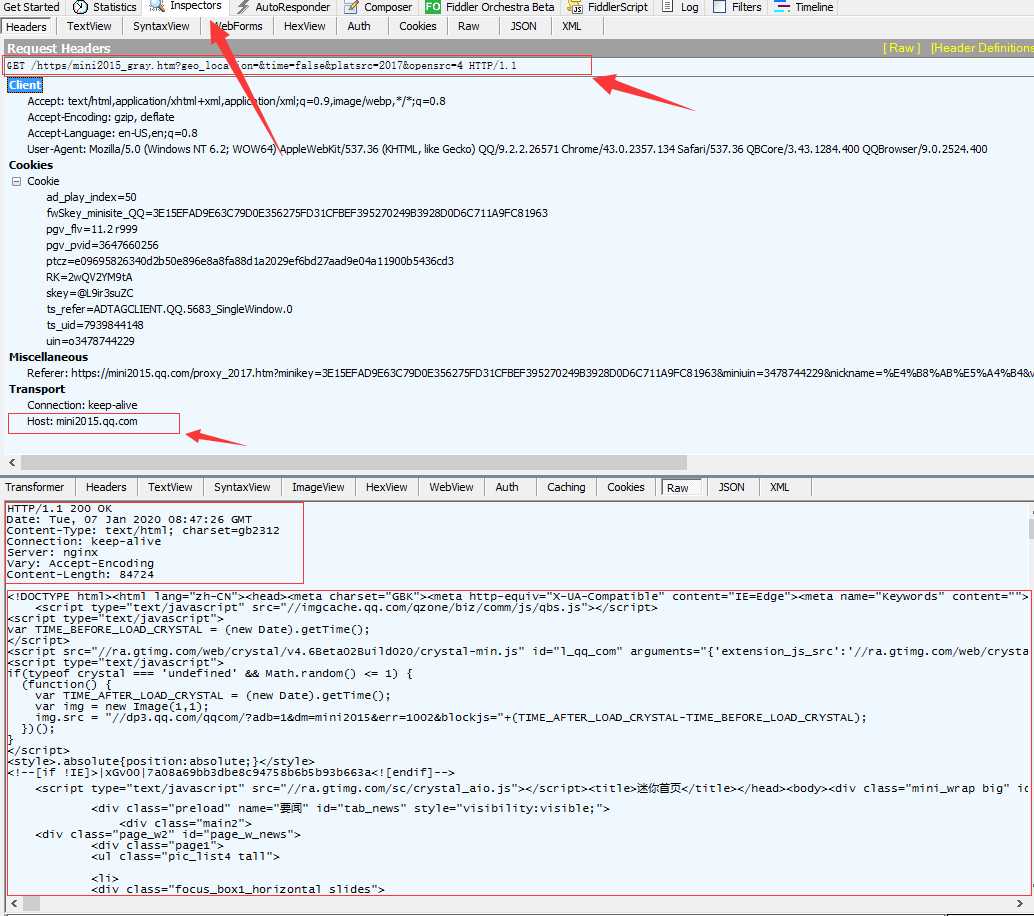Select the fwSkey_minisite_QQ cookie row
Viewport: 1034px width, 916px height.
[x=297, y=213]
